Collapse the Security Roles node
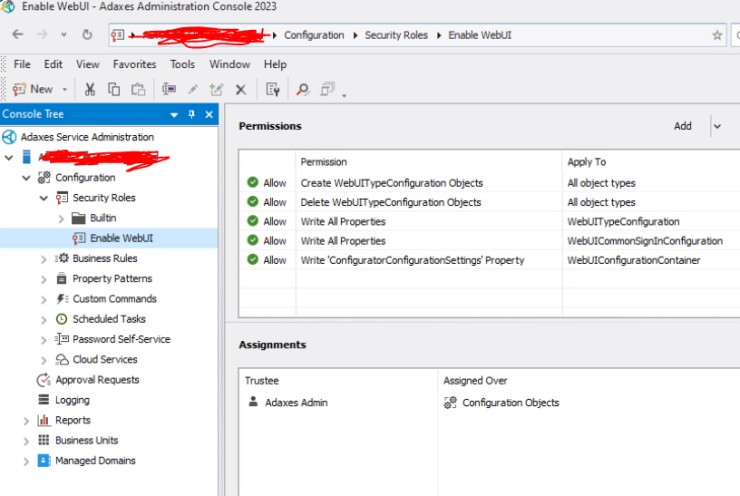The width and height of the screenshot is (740, 496). coord(43,198)
